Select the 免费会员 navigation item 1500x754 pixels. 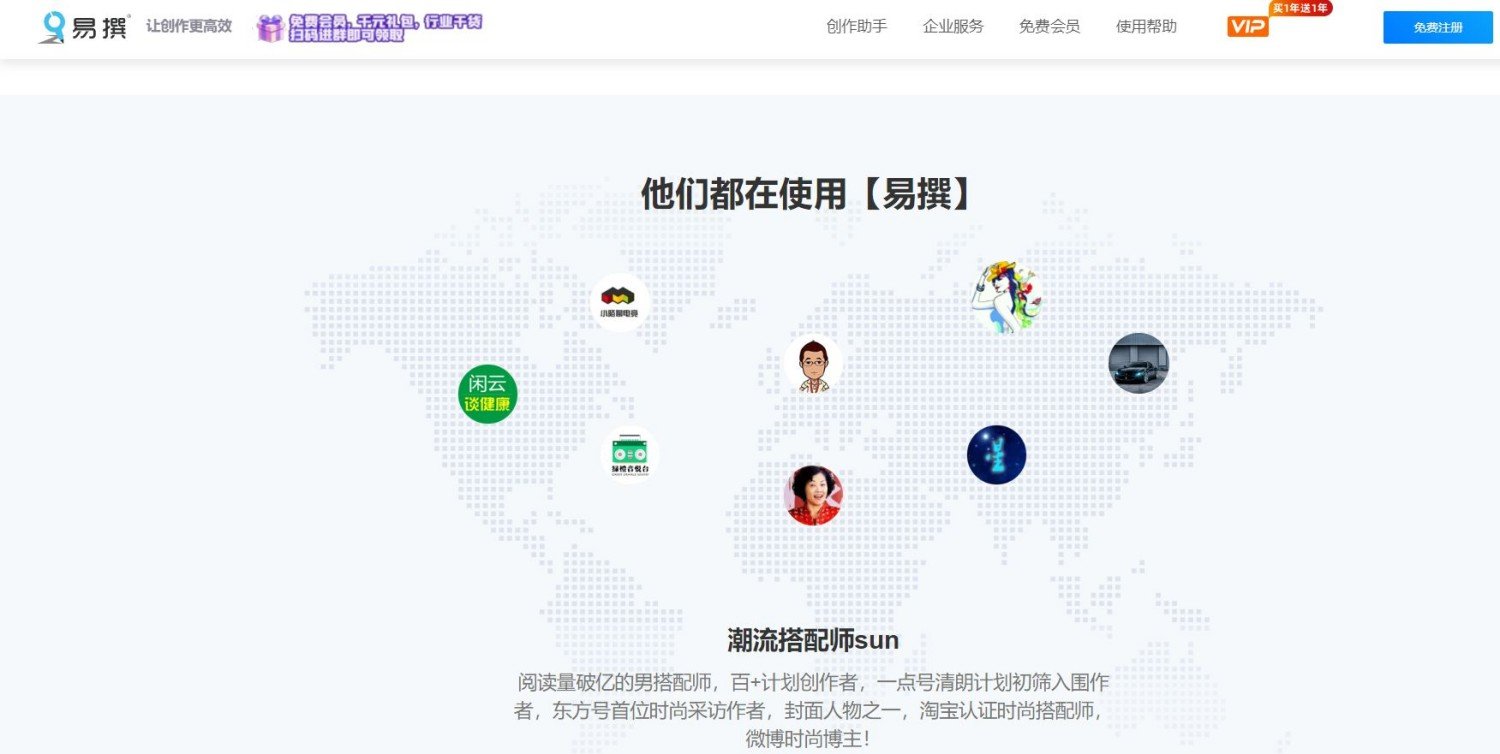[x=1048, y=26]
